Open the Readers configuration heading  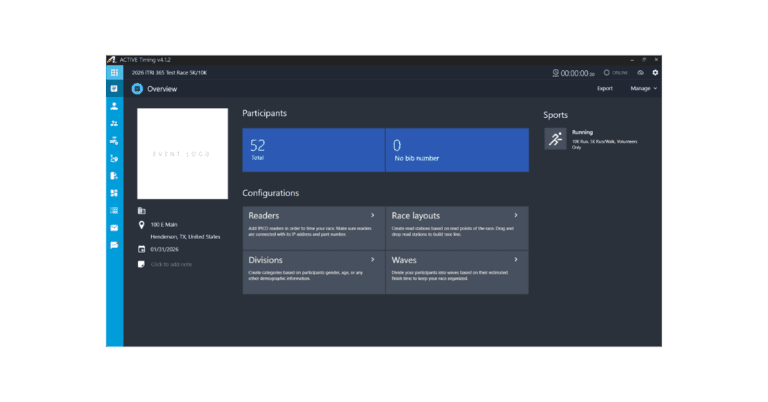pyautogui.click(x=264, y=215)
